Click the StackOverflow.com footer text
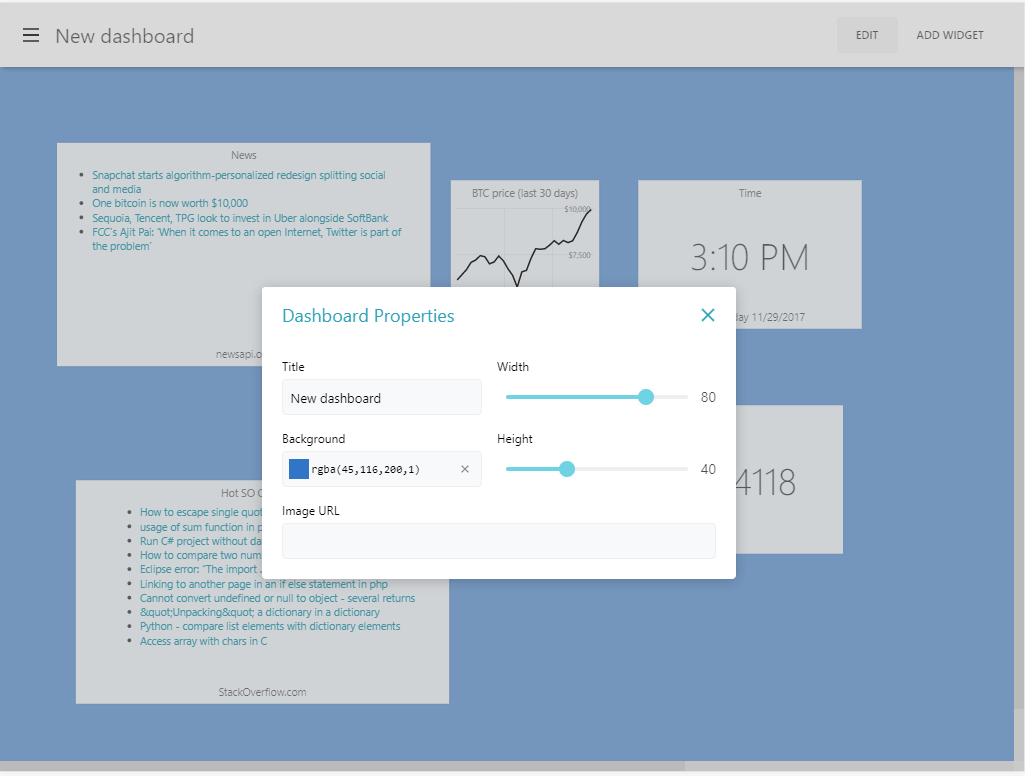Image resolution: width=1025 pixels, height=776 pixels. (x=262, y=692)
